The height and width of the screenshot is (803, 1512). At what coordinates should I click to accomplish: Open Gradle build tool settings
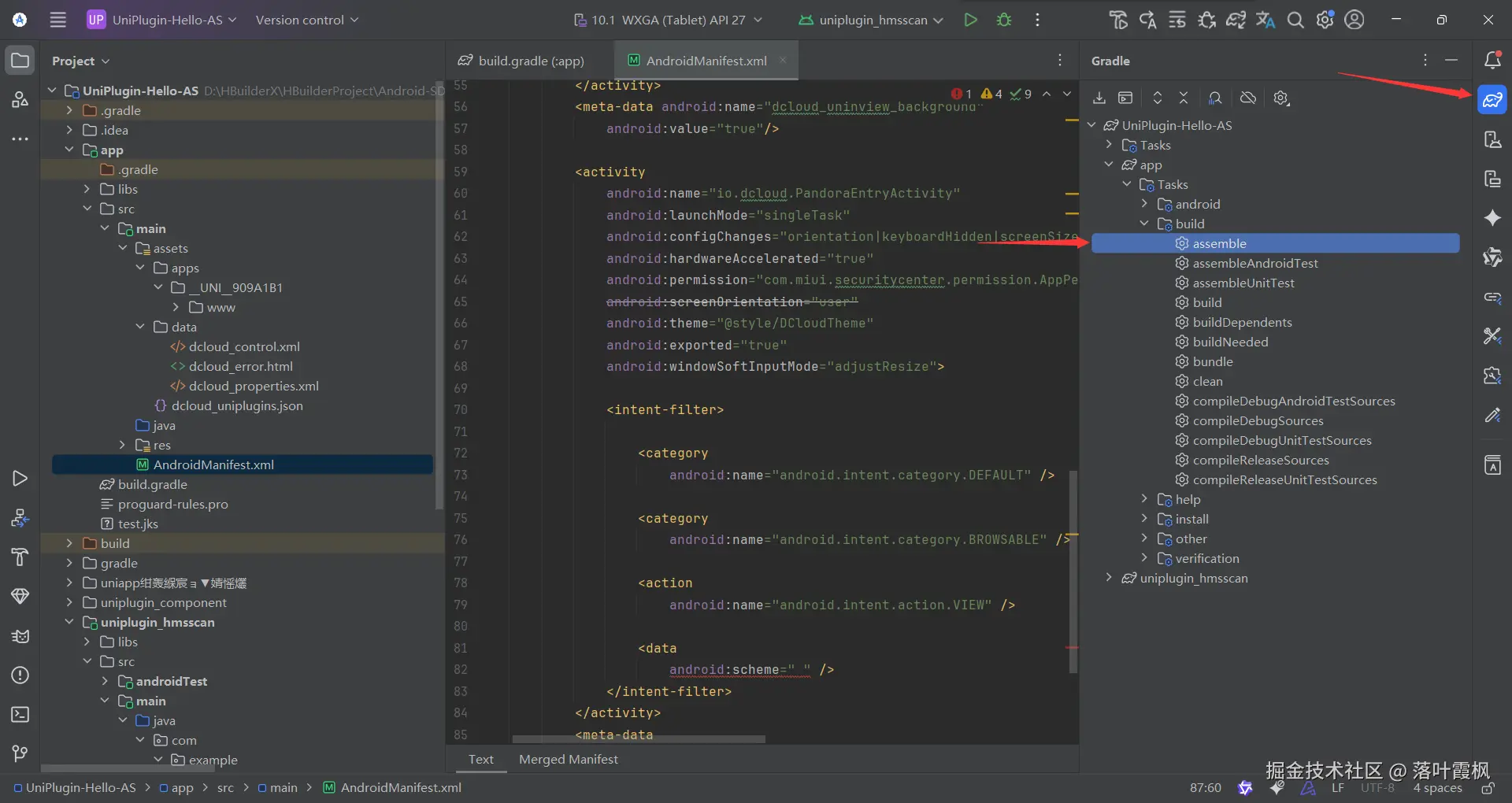pos(1281,98)
